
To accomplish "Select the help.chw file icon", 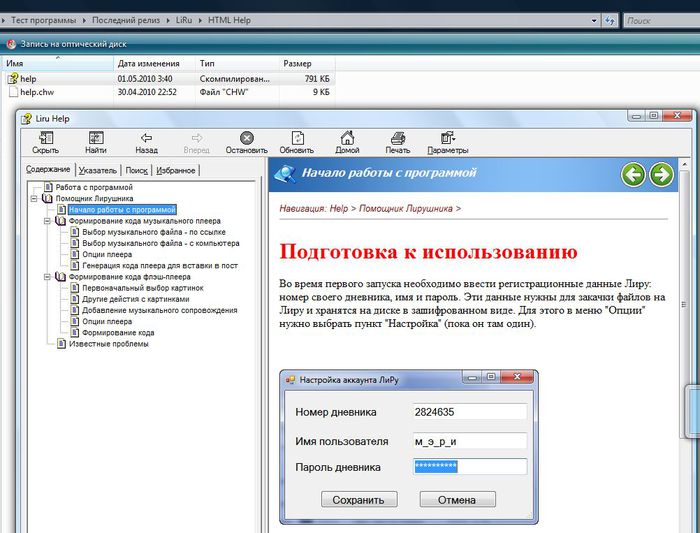I will coord(13,92).
